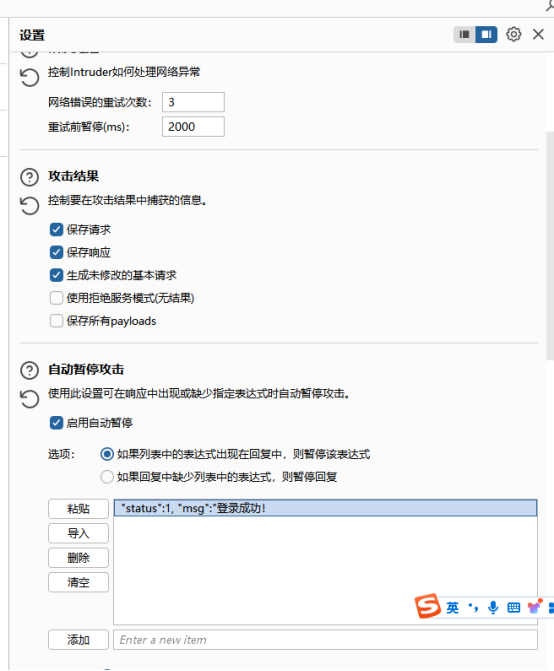Uncheck 保存请求 checkbox
Screen dimensions: 554x671
(x=56, y=229)
